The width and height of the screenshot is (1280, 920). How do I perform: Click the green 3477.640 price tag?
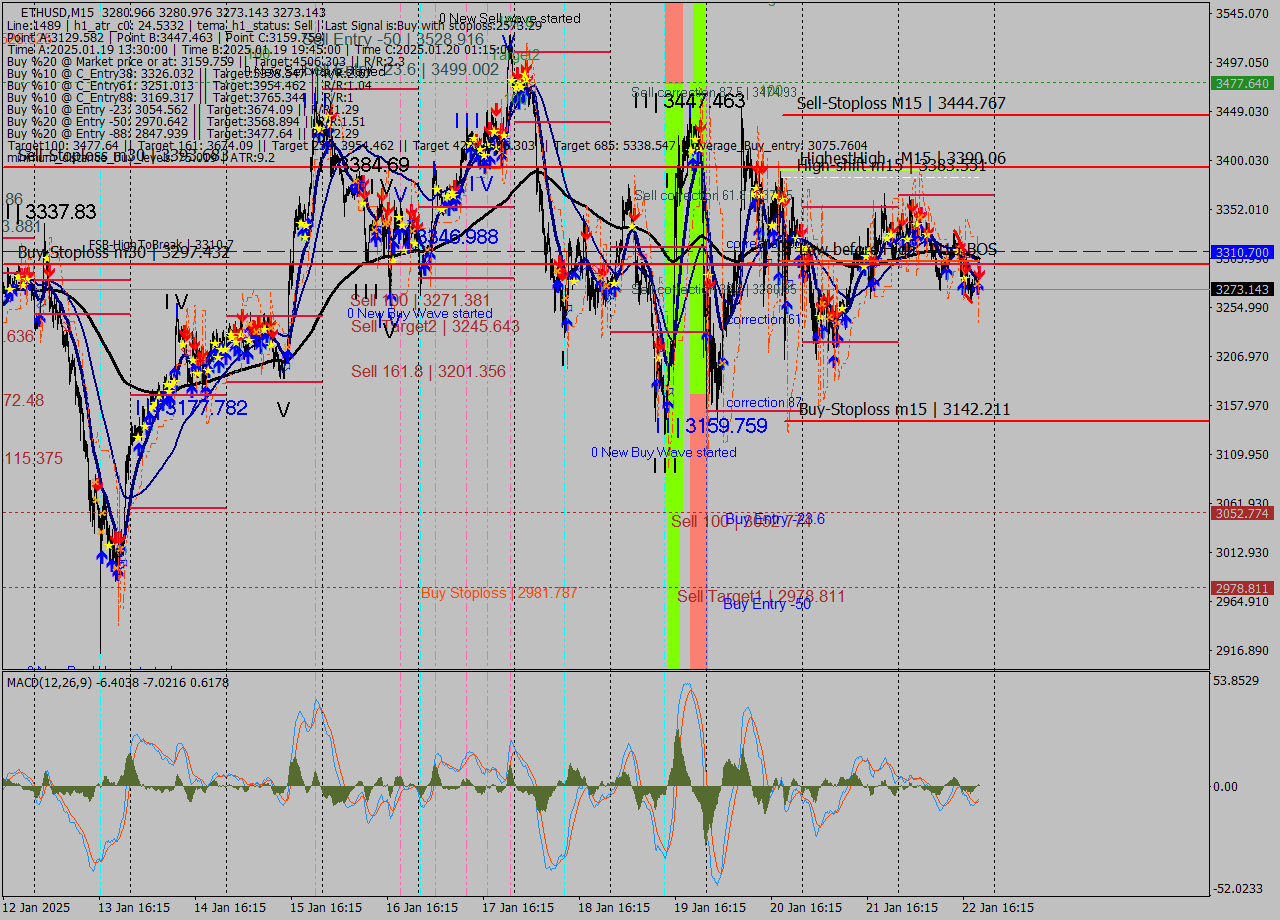1242,83
